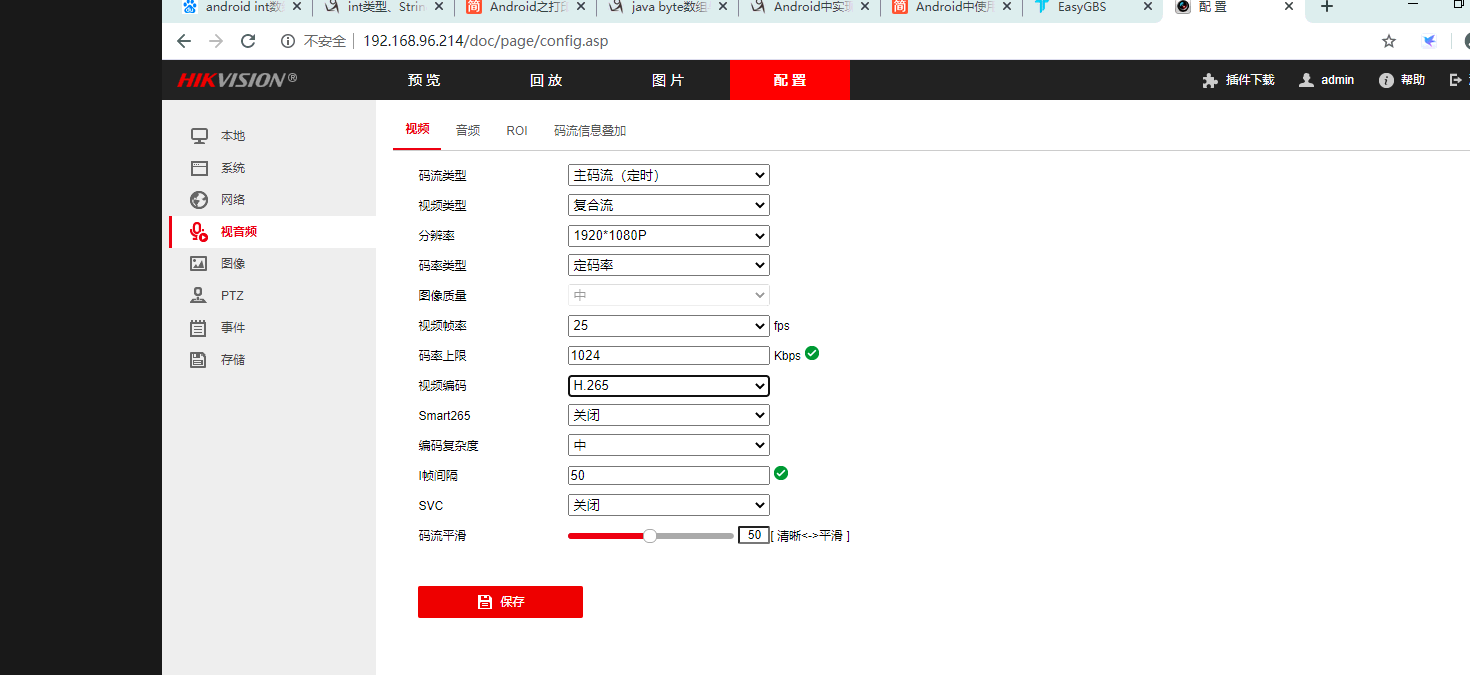
Task: Click the floppy disk icon beside 存储
Action: 199,360
